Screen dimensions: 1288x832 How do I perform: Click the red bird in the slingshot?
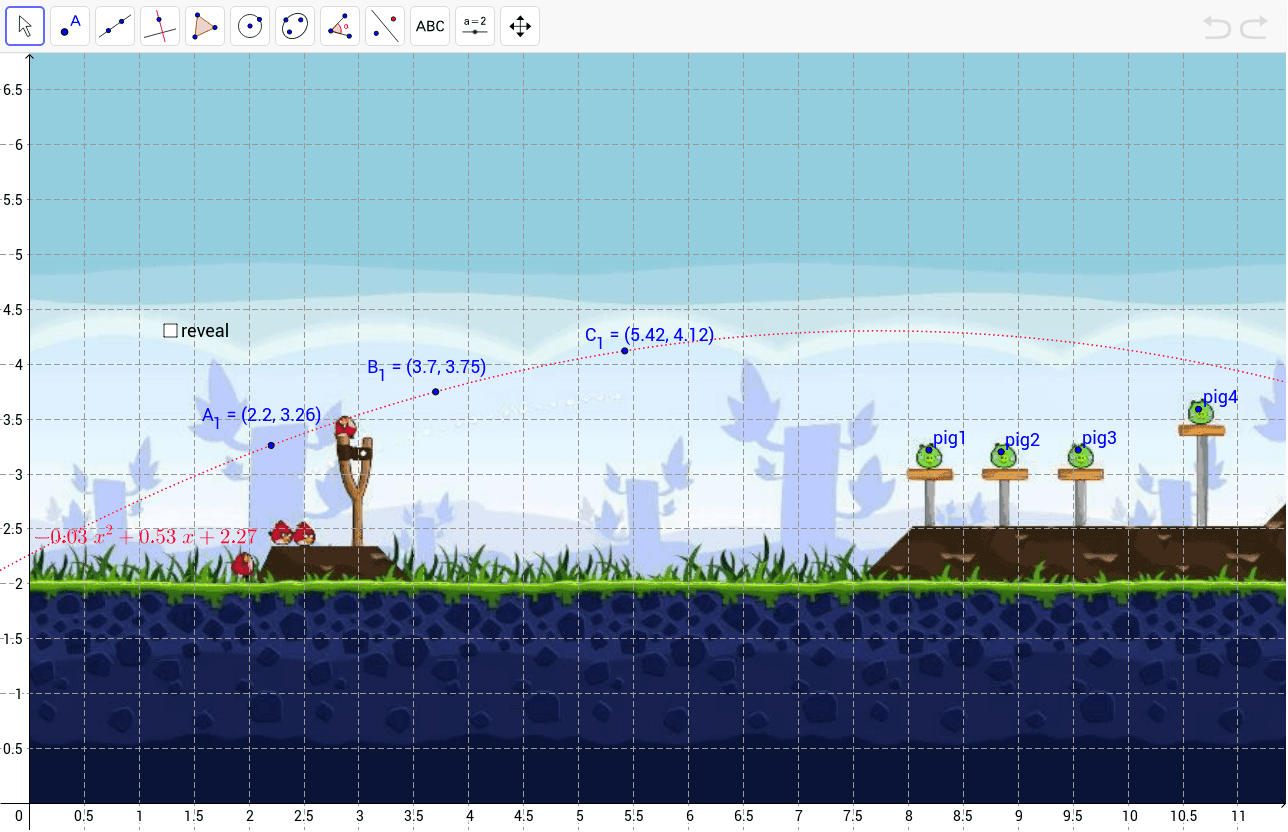(345, 428)
